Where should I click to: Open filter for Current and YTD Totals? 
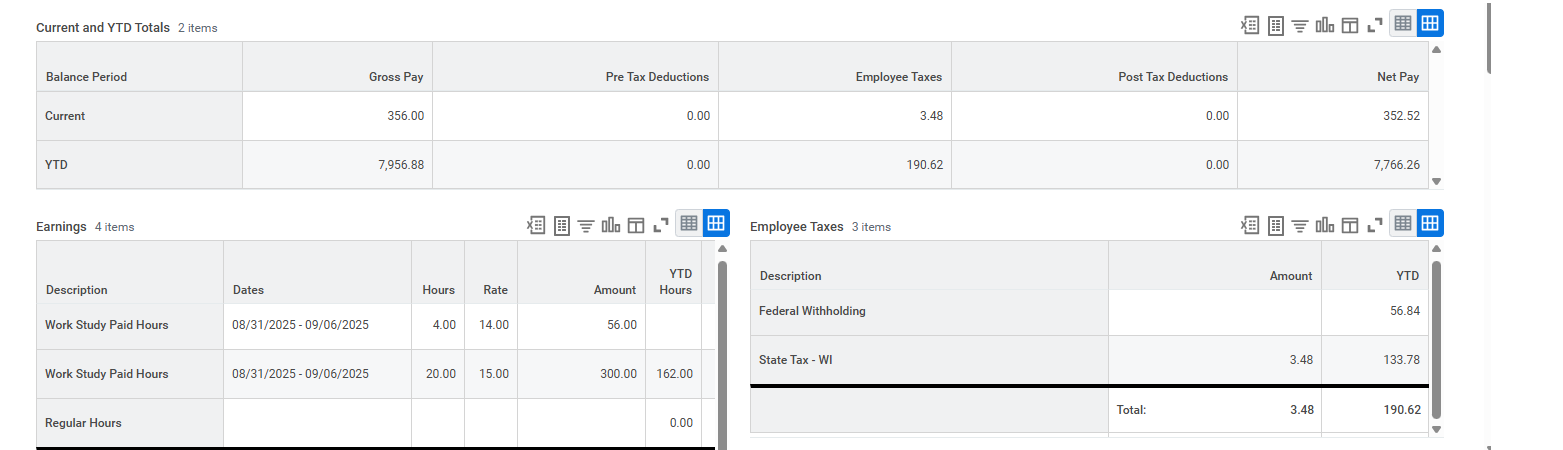(1301, 25)
